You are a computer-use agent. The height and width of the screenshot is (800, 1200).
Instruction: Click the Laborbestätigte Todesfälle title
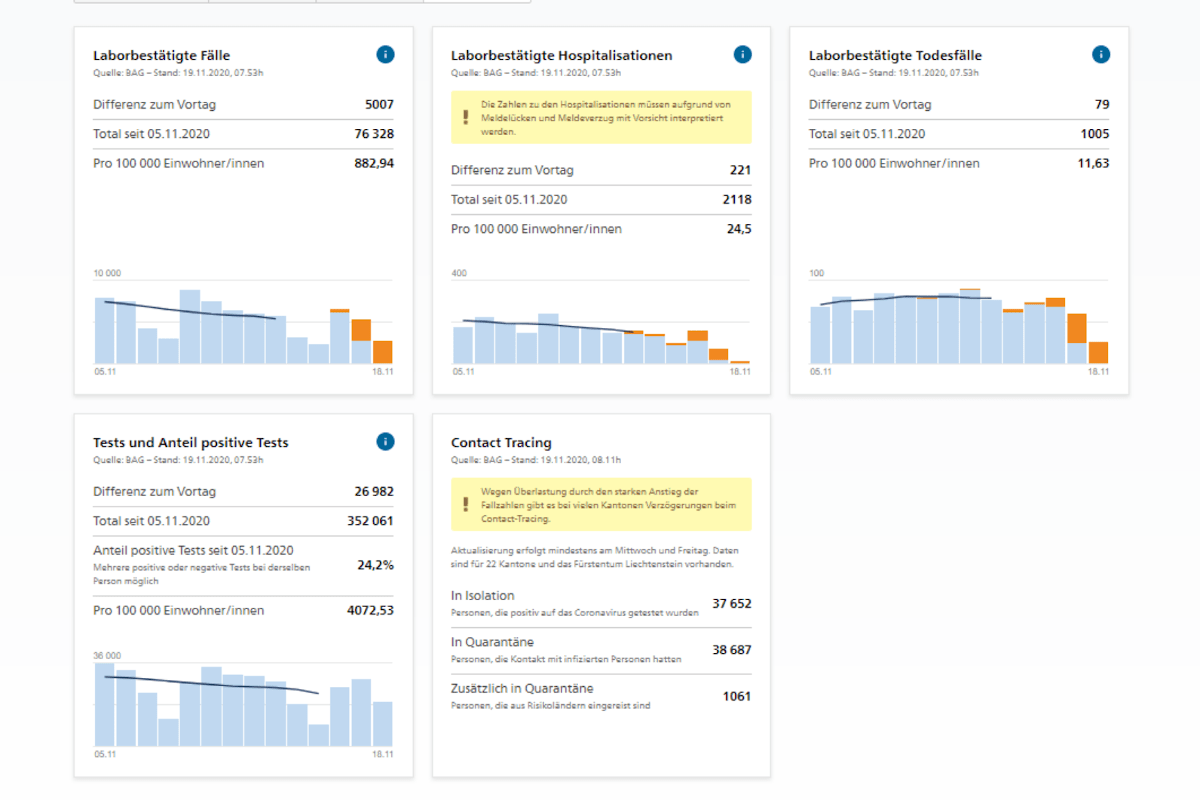coord(895,56)
